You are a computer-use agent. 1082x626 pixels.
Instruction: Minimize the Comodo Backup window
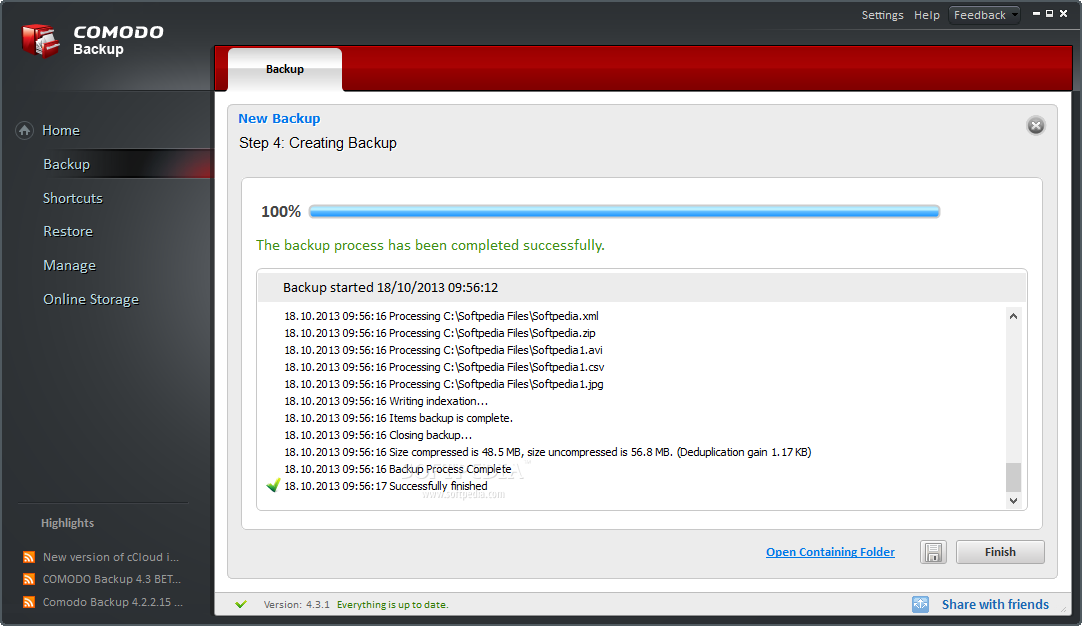[1036, 13]
